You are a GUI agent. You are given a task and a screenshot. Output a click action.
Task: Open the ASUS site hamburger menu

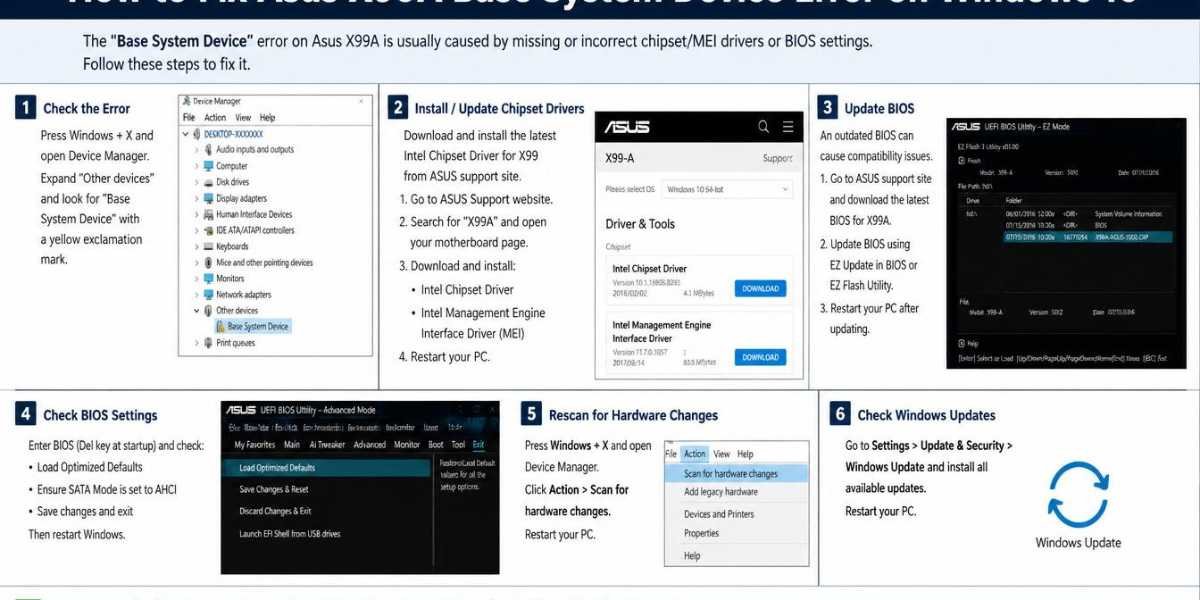788,127
